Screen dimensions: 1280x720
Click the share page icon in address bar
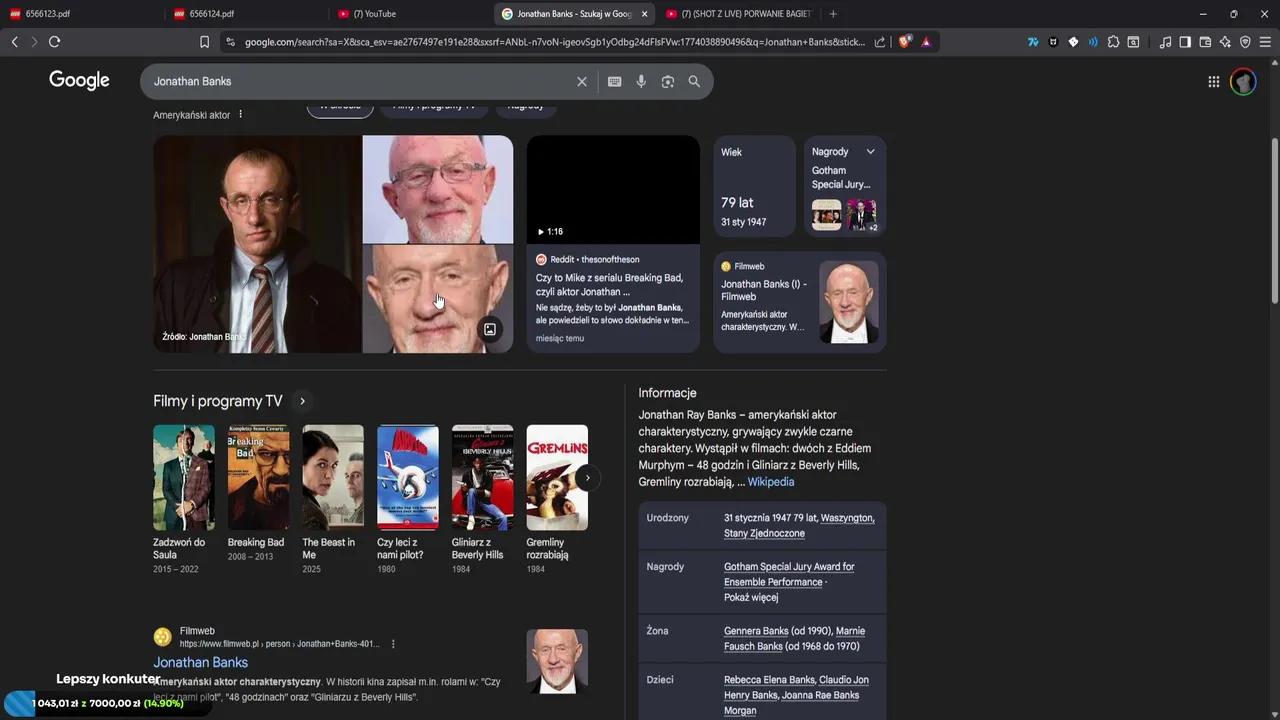[x=880, y=42]
